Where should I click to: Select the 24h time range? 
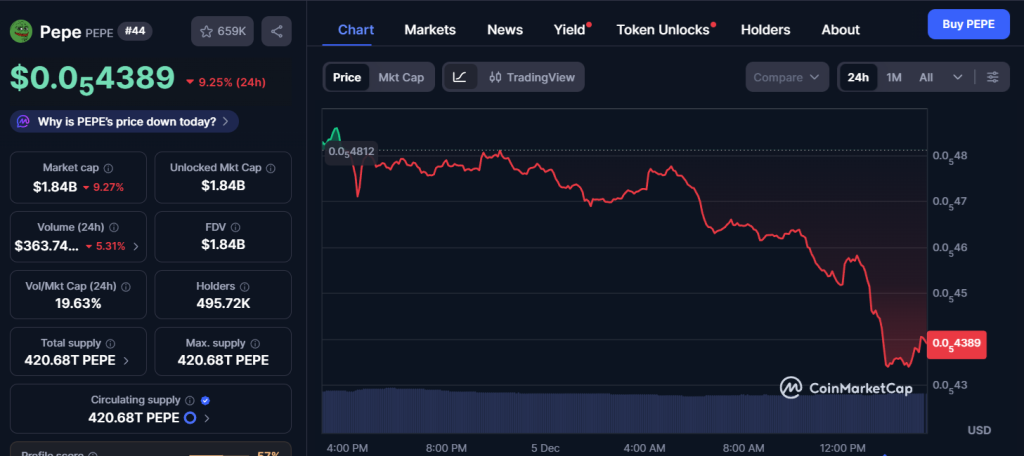[x=858, y=77]
